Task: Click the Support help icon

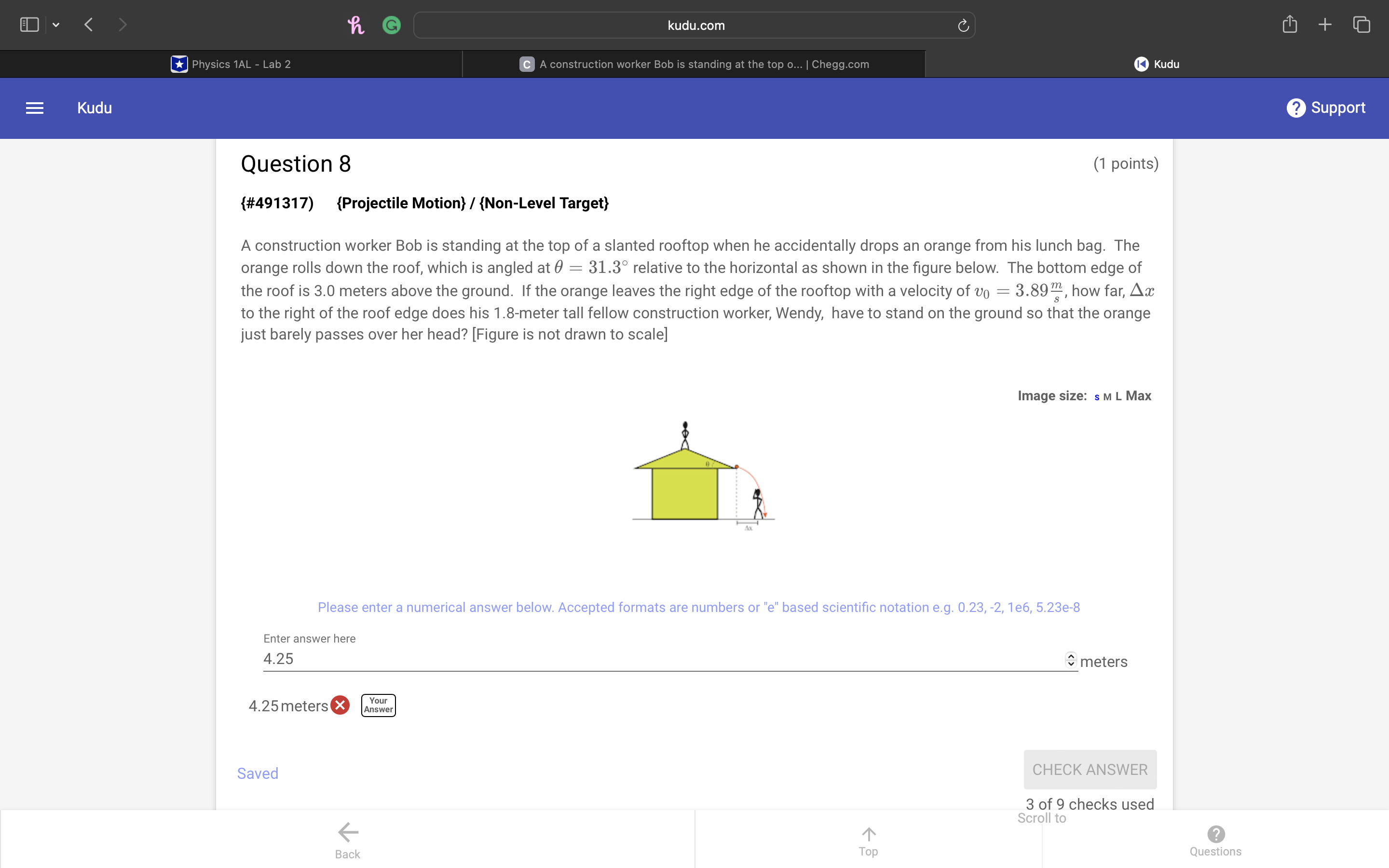Action: 1295,108
